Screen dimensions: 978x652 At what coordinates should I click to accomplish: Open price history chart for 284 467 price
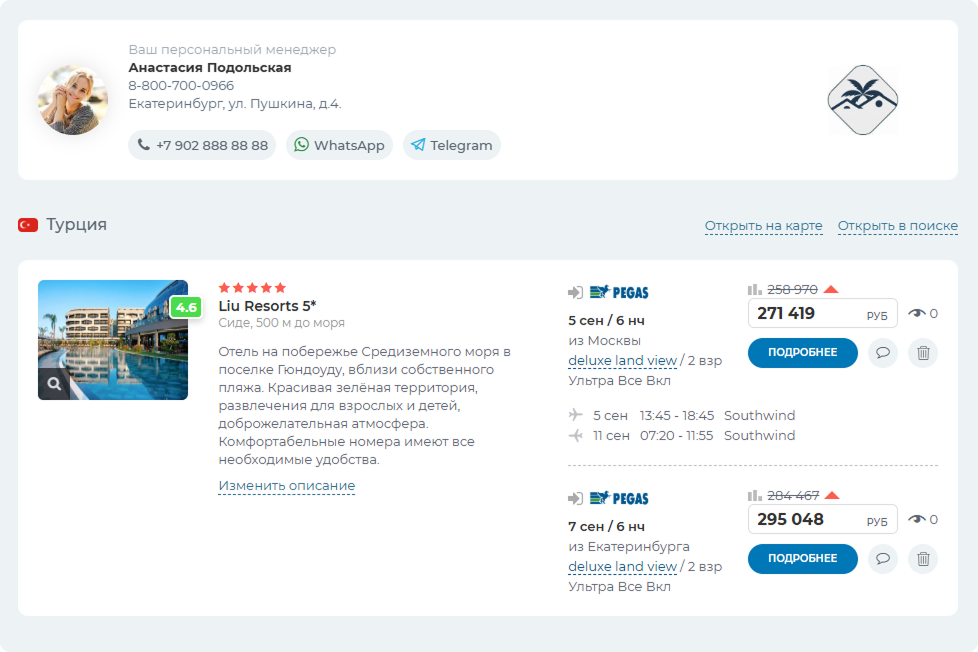click(x=755, y=495)
